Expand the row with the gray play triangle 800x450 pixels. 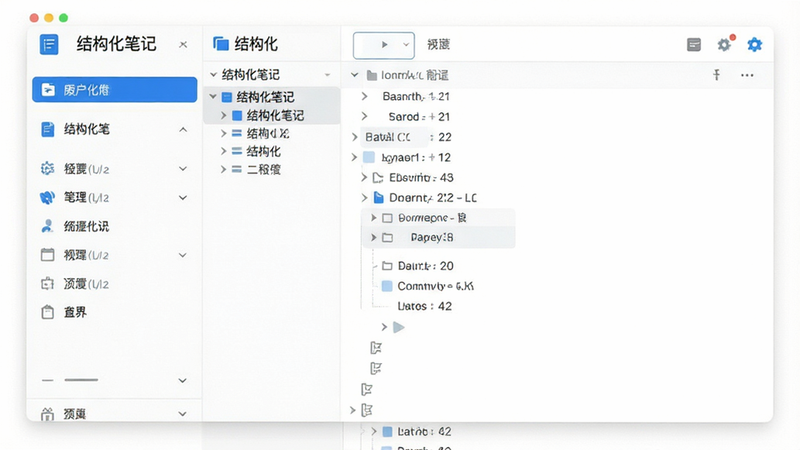(384, 327)
